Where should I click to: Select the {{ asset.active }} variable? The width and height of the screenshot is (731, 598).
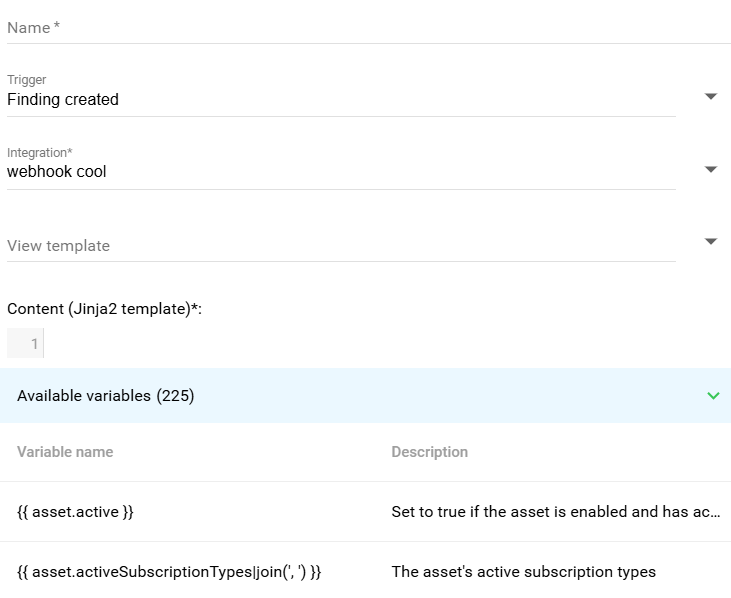pyautogui.click(x=75, y=512)
